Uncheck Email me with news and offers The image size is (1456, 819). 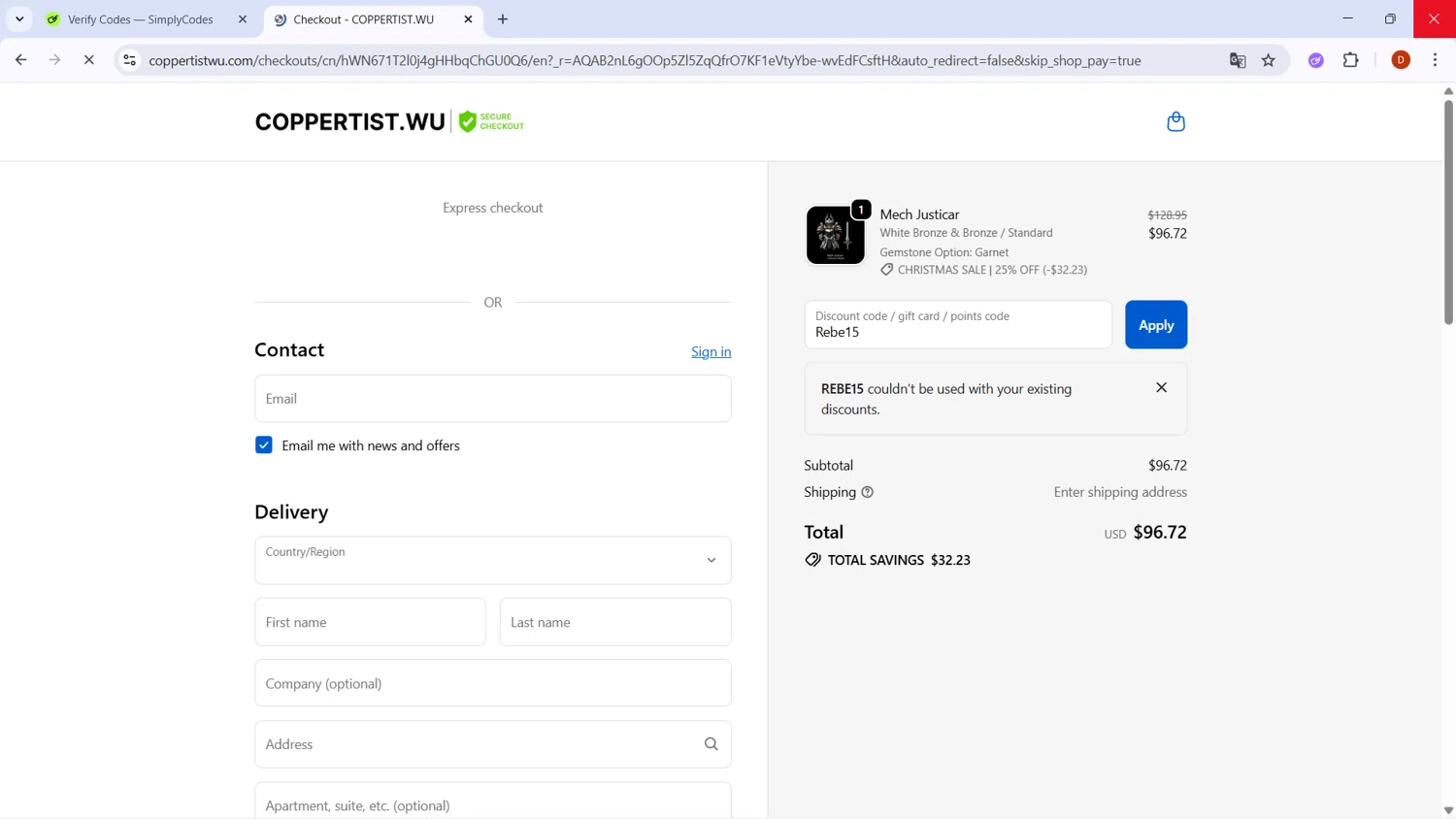[x=264, y=445]
